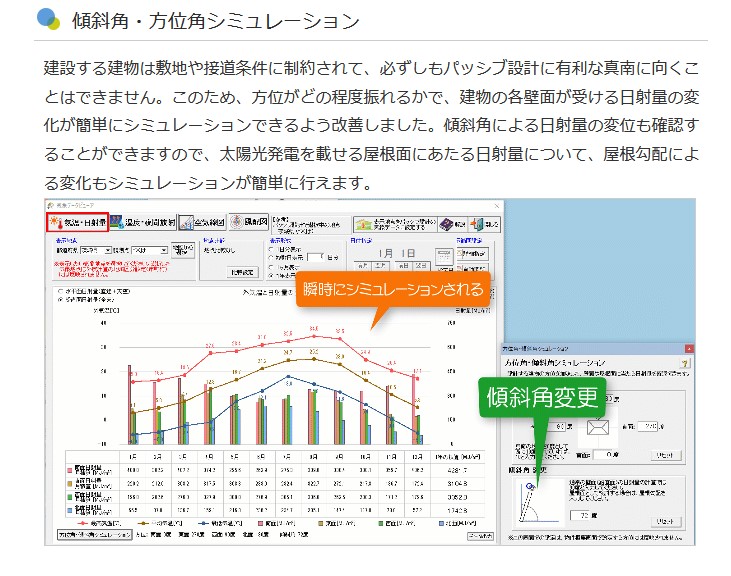Click the house icon location data button
This screenshot has height=576, width=731.
tap(395, 224)
